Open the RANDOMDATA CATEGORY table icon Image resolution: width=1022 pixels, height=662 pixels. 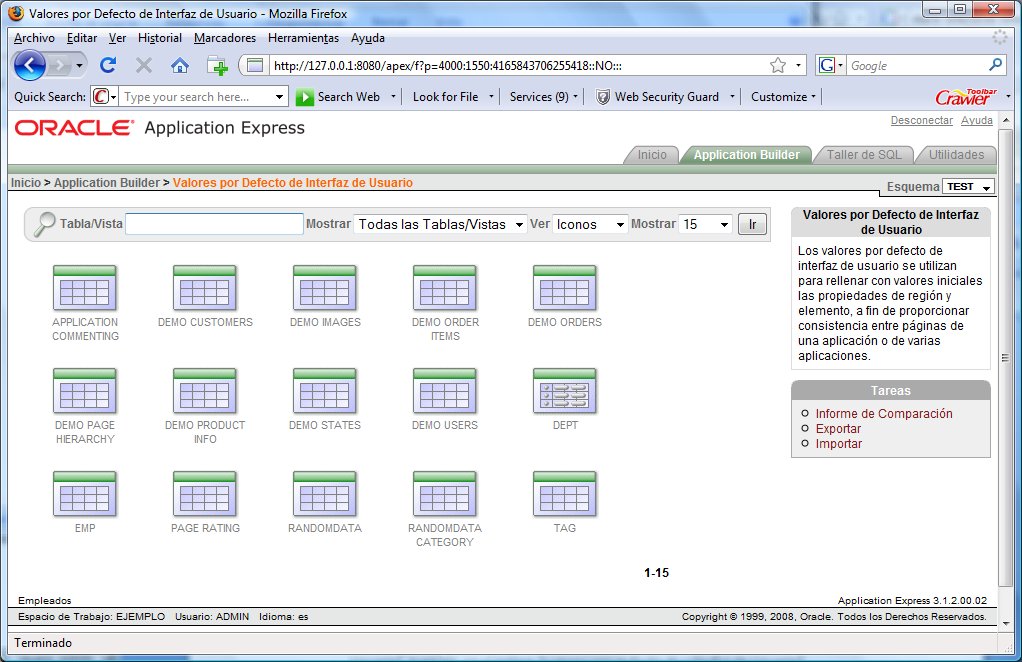[445, 494]
